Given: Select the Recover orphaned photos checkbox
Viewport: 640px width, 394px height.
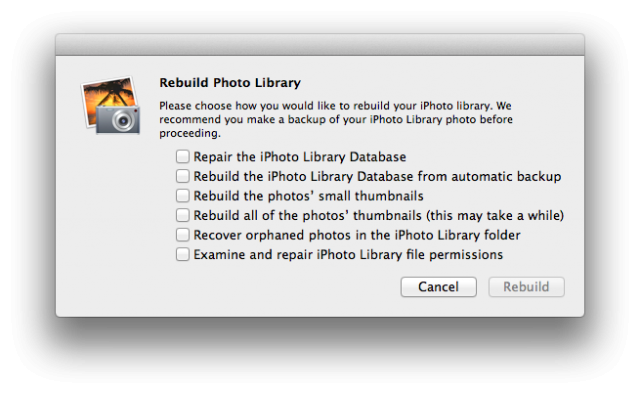Looking at the screenshot, I should (182, 235).
